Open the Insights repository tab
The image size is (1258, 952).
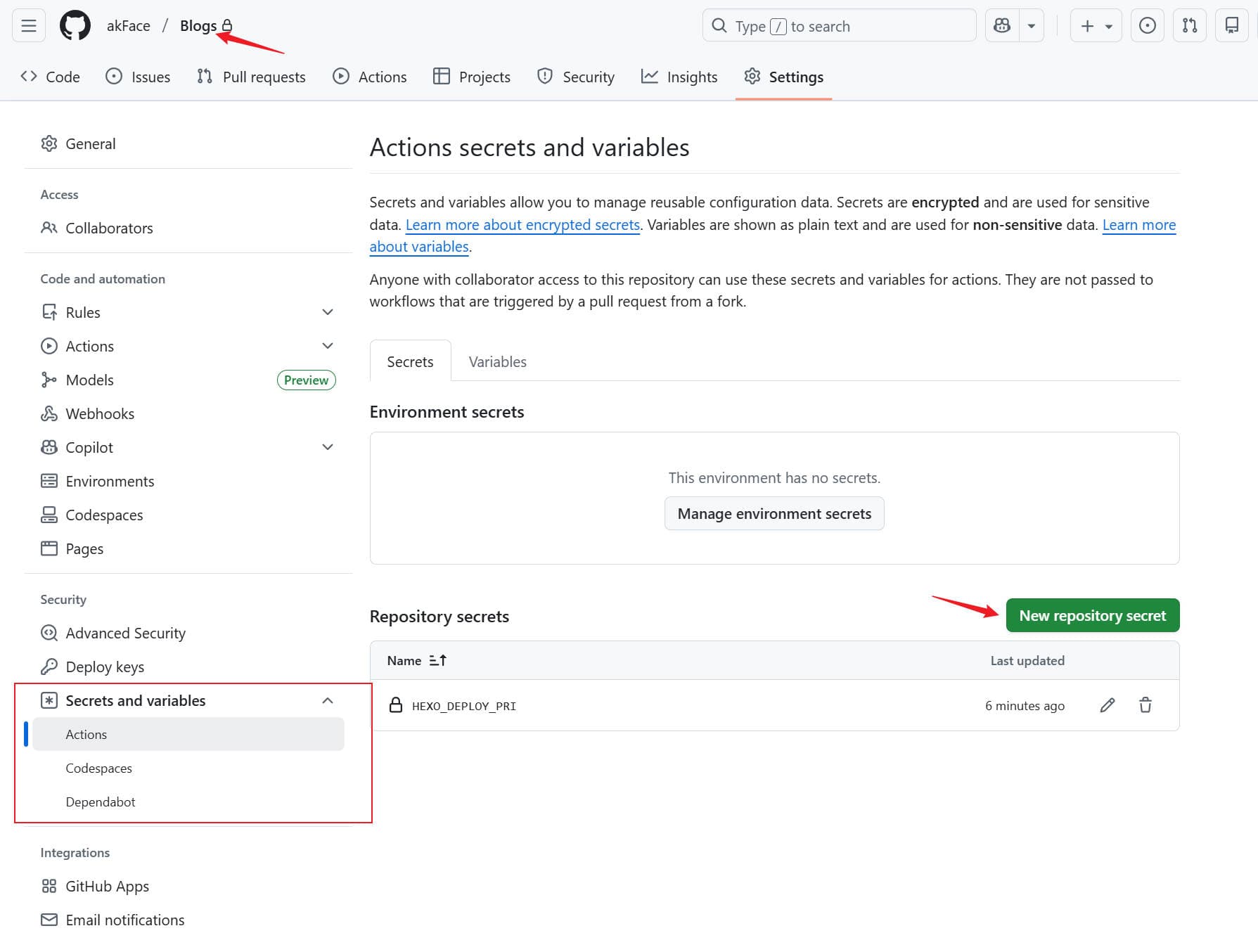point(679,77)
